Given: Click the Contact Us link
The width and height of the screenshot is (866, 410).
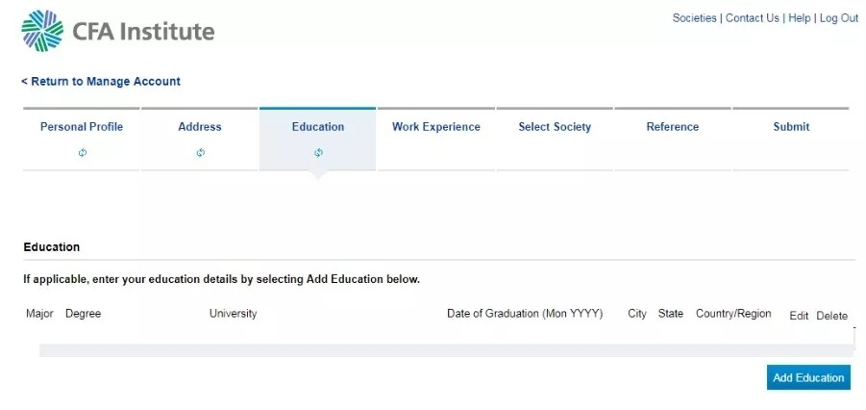Looking at the screenshot, I should (x=752, y=18).
